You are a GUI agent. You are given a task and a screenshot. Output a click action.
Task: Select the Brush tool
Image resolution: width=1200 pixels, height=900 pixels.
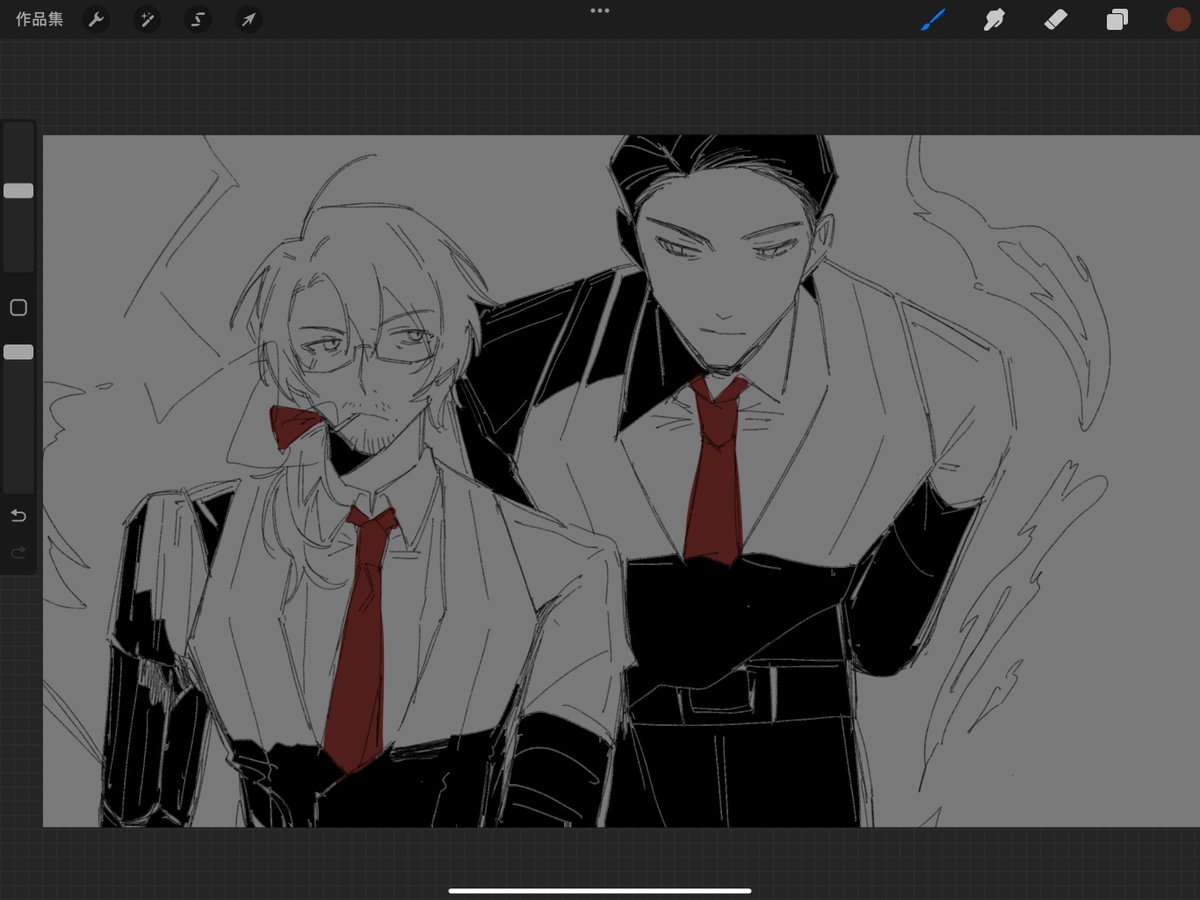coord(933,19)
